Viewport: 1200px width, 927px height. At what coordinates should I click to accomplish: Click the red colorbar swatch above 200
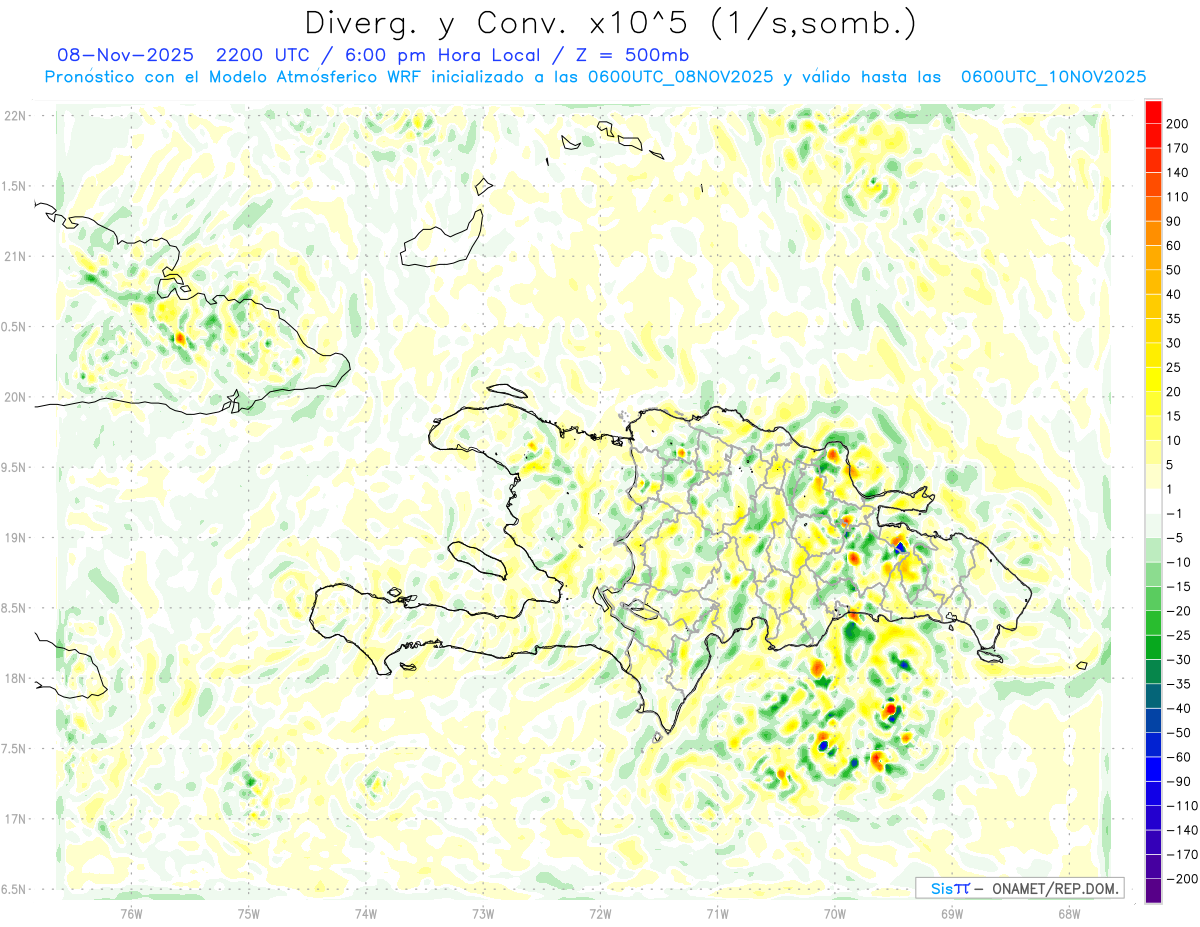pos(1154,112)
